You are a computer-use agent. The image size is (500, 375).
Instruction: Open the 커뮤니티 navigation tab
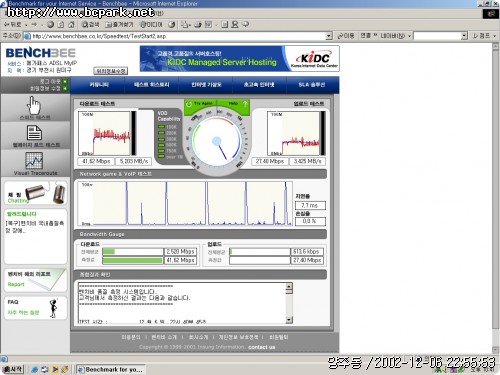(99, 85)
